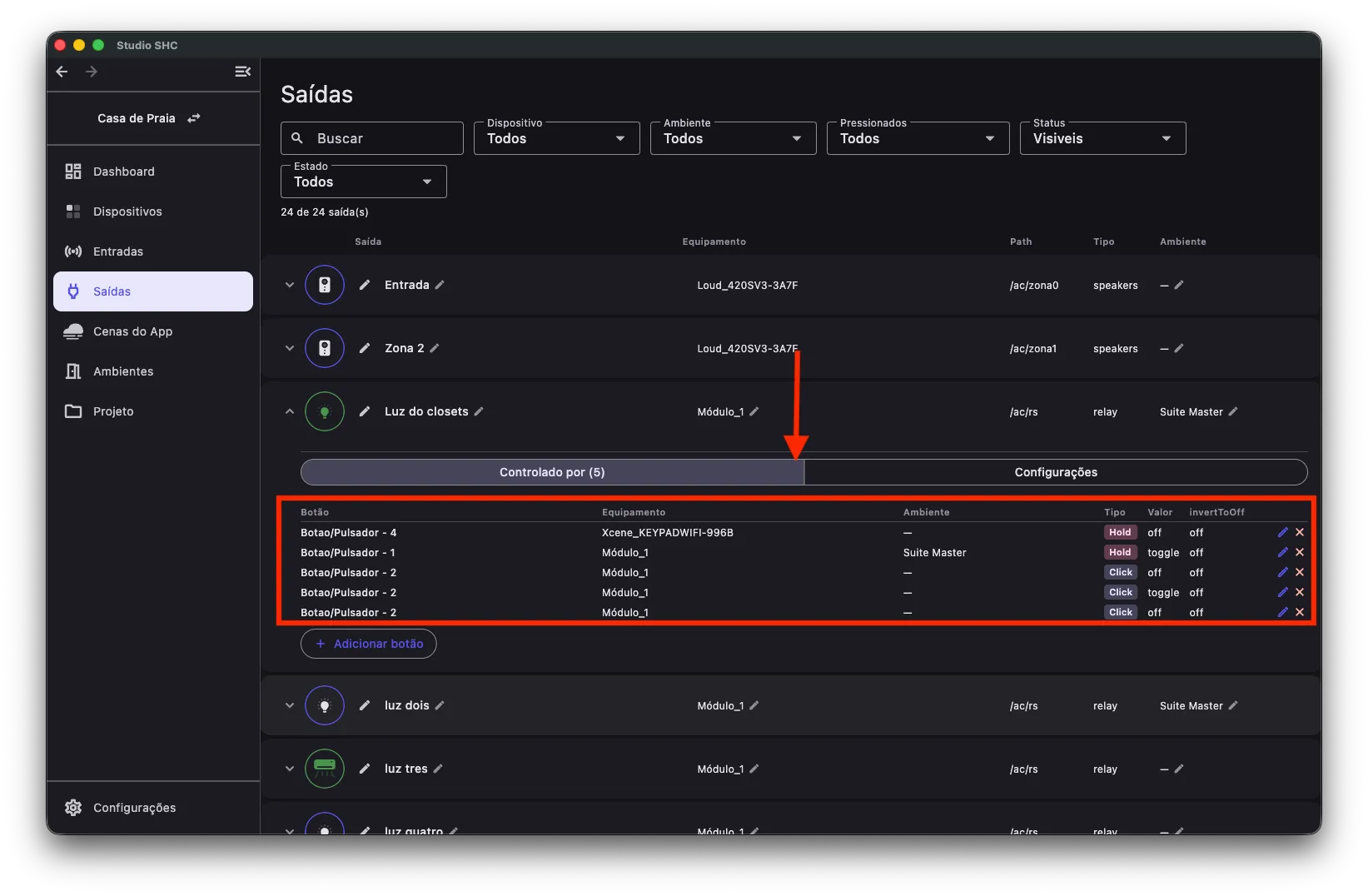Click the Buscar search field
This screenshot has width=1368, height=896.
coord(372,138)
